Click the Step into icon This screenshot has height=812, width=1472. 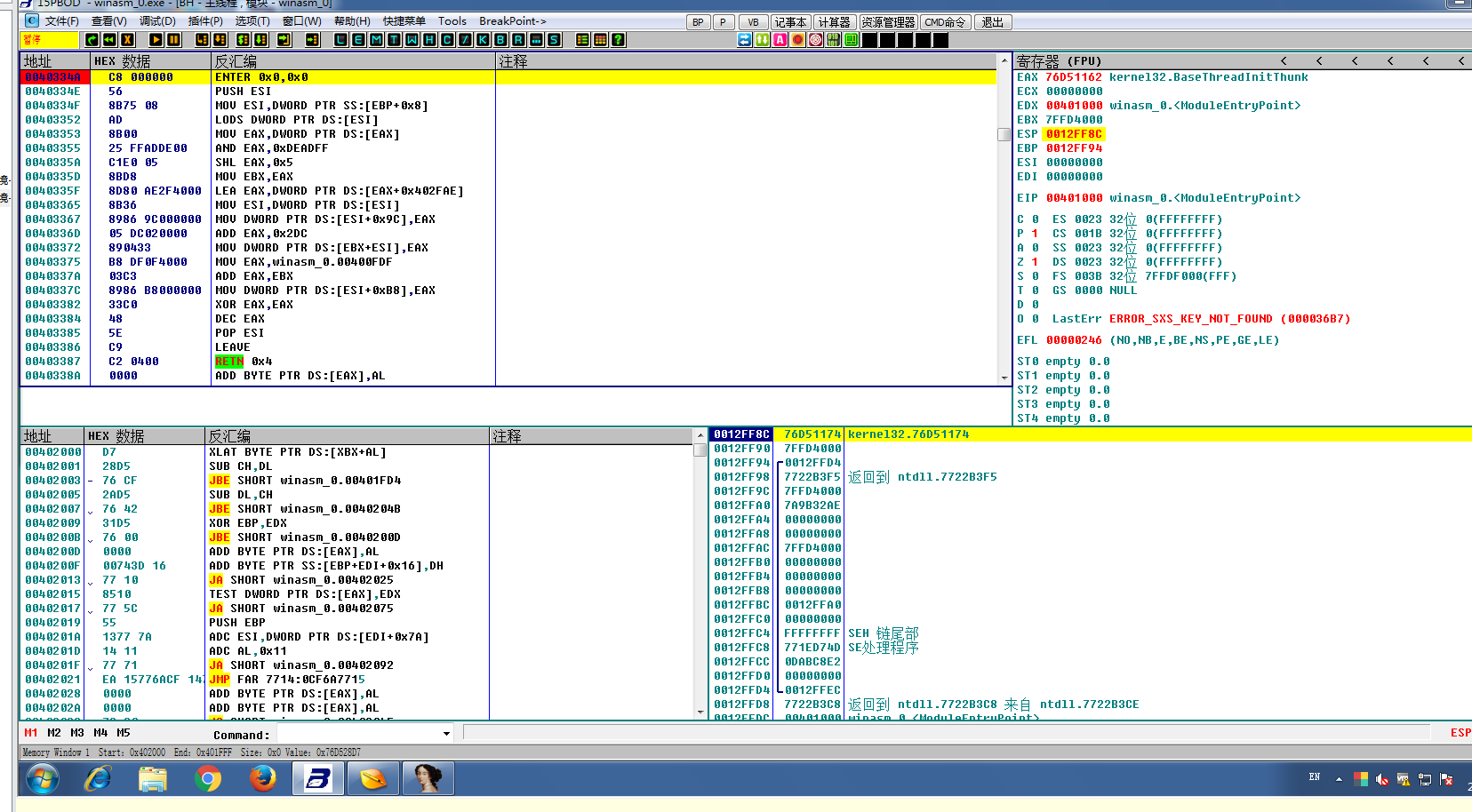click(x=202, y=40)
